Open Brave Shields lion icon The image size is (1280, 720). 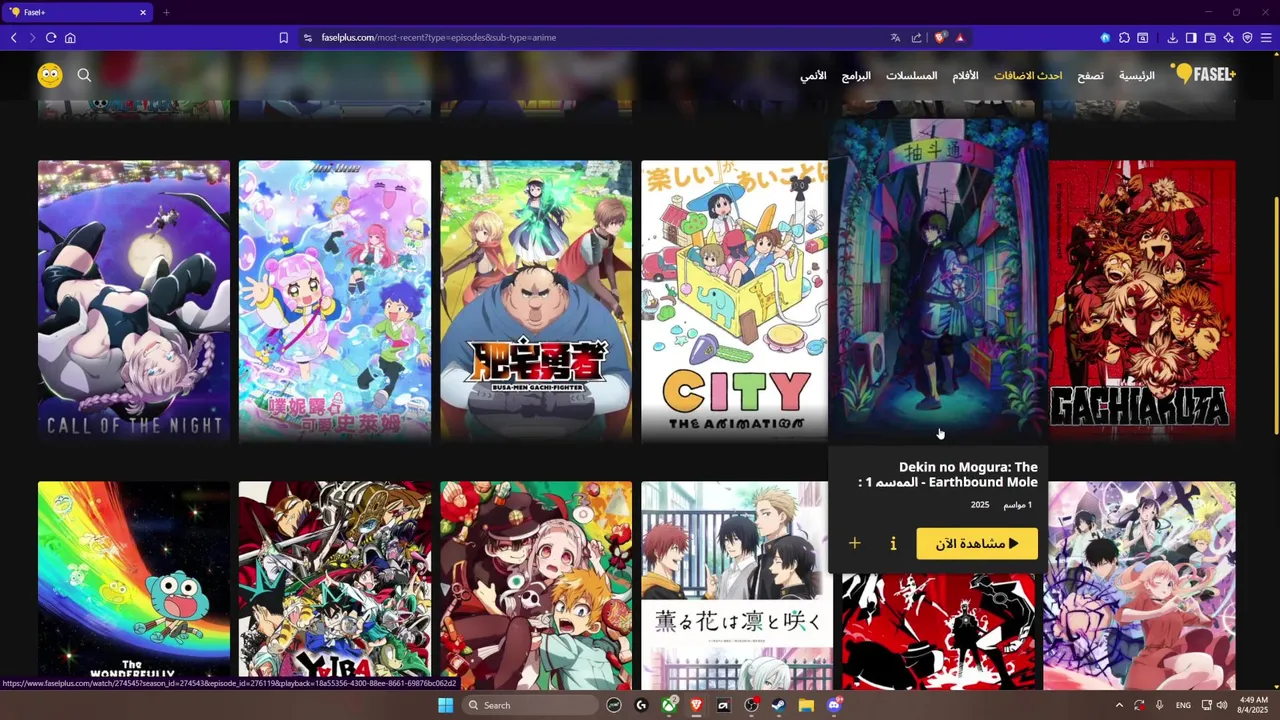point(940,38)
